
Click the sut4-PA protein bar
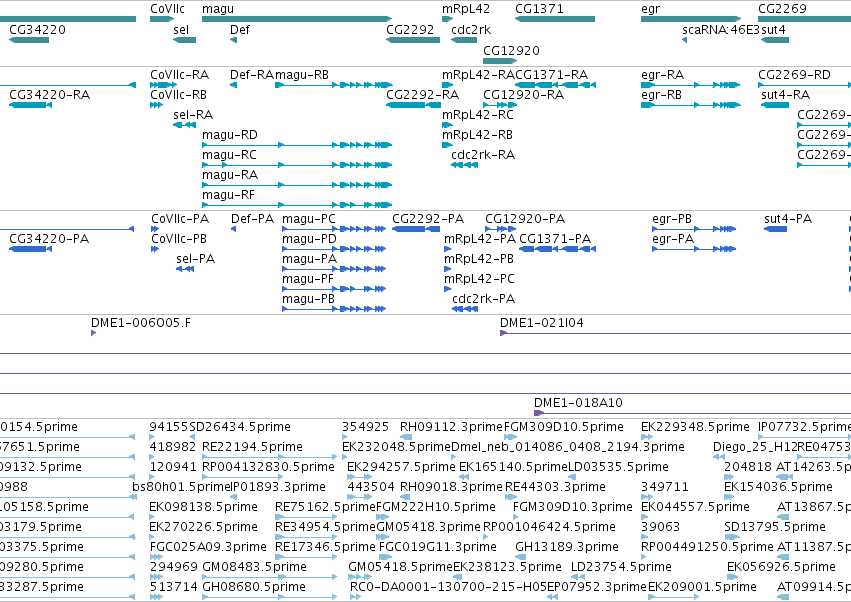[776, 229]
